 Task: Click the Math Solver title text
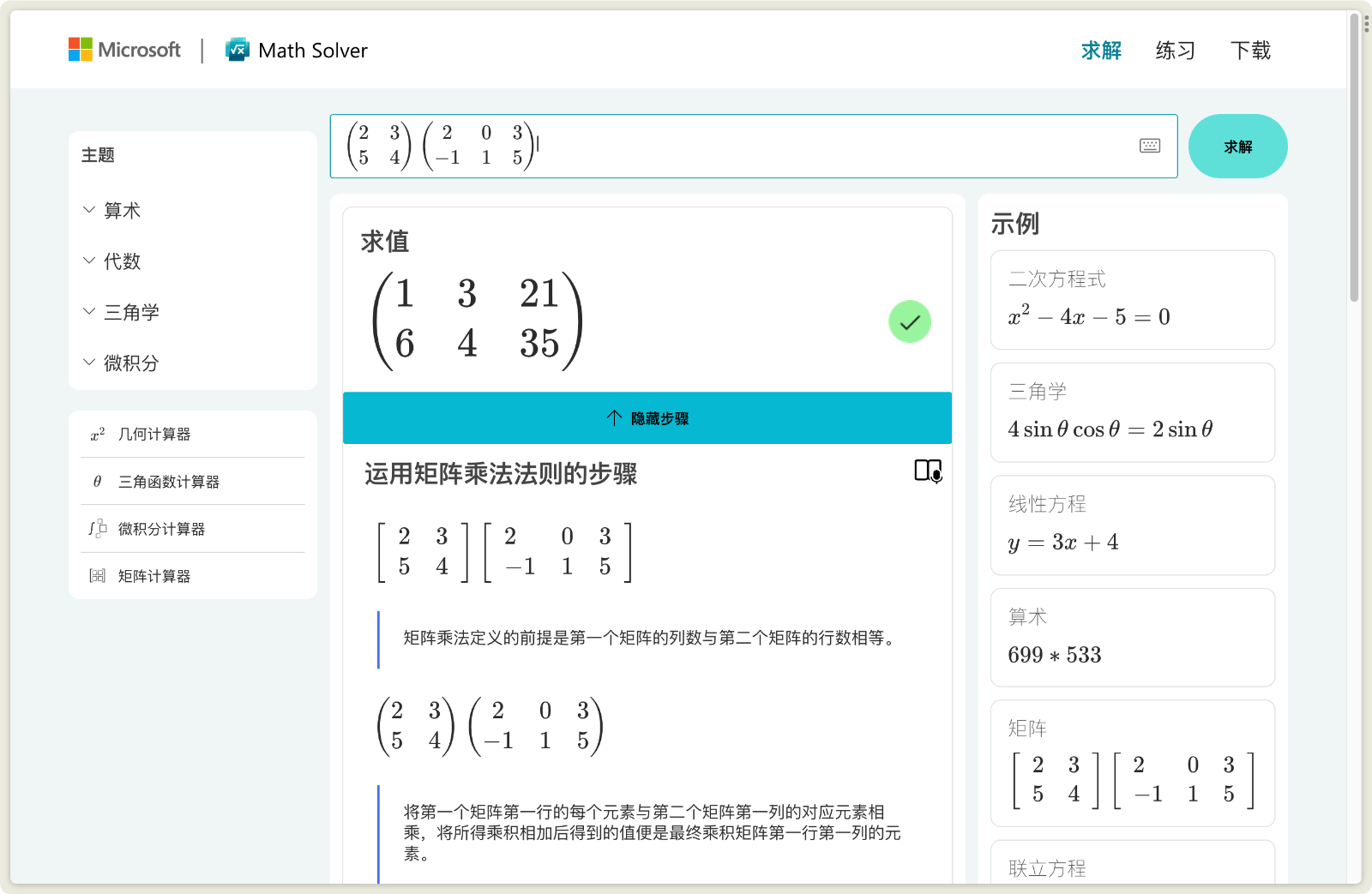coord(313,51)
